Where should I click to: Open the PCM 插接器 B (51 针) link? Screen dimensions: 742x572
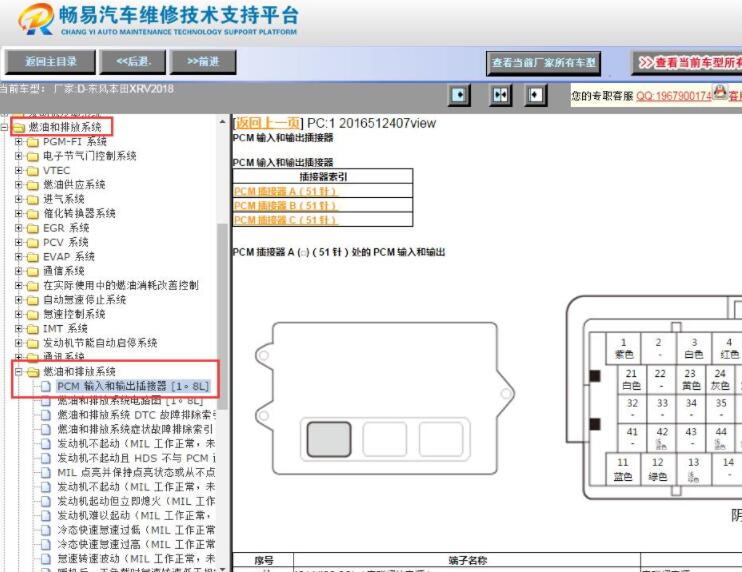(285, 205)
